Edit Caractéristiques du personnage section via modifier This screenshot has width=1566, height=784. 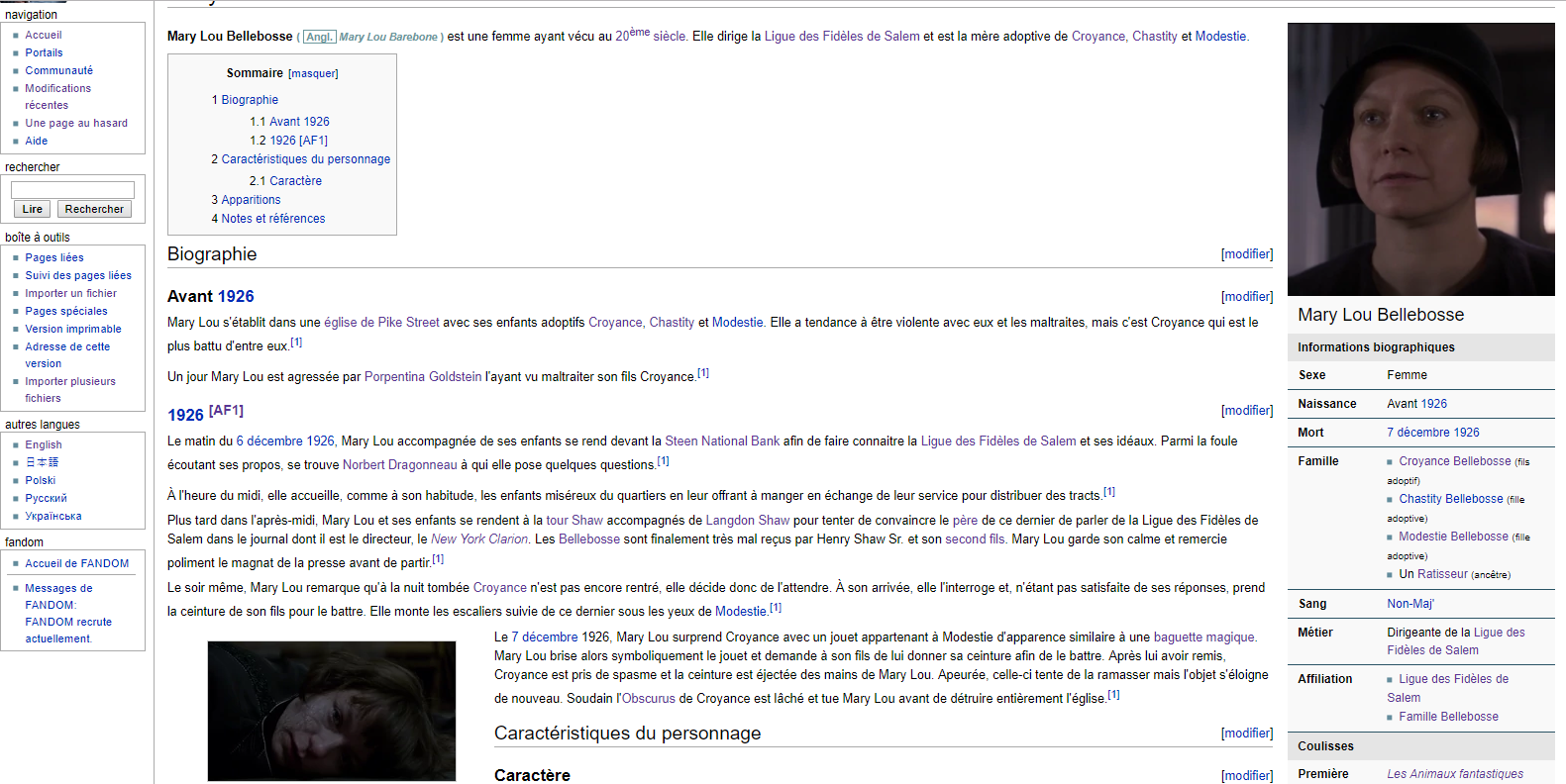pos(1247,734)
